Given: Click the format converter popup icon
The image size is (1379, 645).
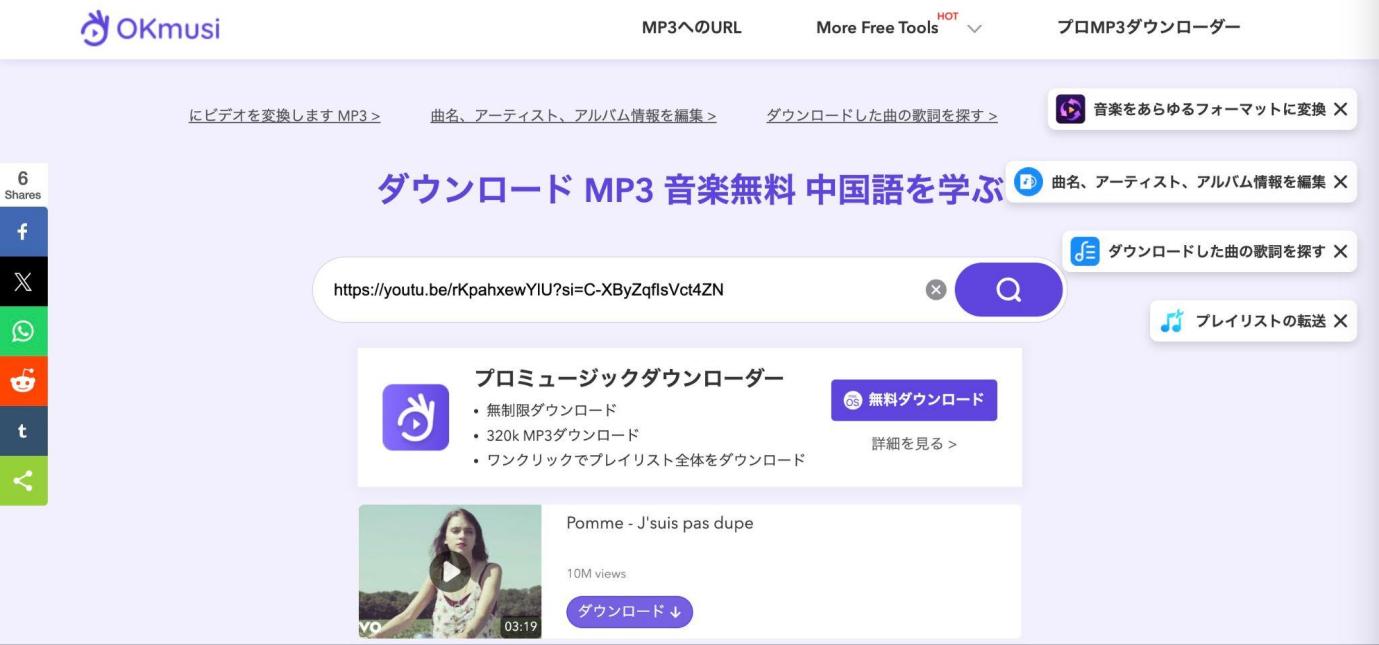Looking at the screenshot, I should click(x=1071, y=109).
